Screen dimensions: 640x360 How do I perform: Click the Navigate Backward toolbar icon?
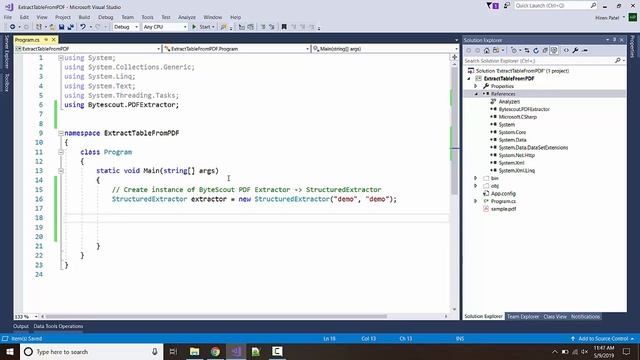(12, 27)
